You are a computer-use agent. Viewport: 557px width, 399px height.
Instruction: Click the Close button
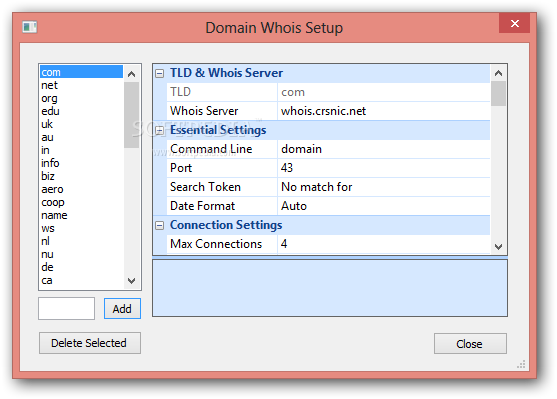point(470,344)
